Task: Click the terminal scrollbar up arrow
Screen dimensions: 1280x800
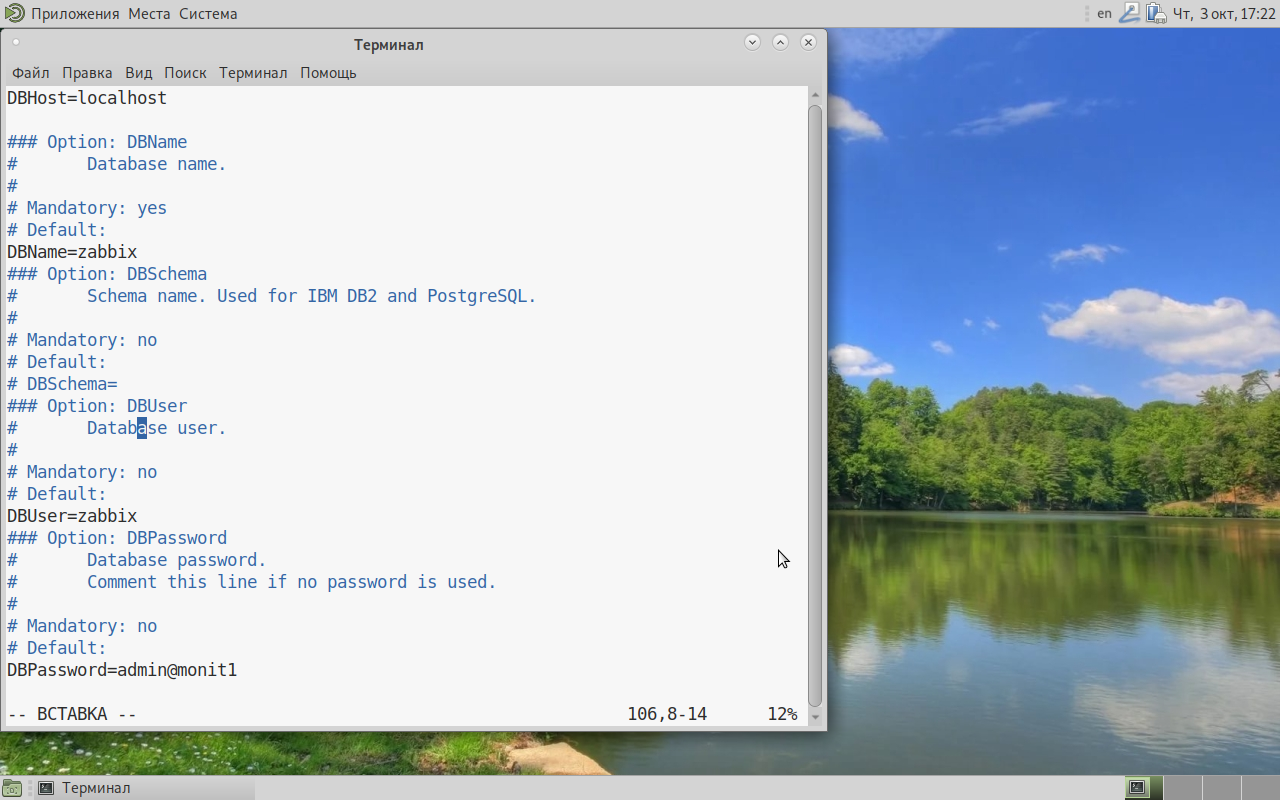Action: 815,94
